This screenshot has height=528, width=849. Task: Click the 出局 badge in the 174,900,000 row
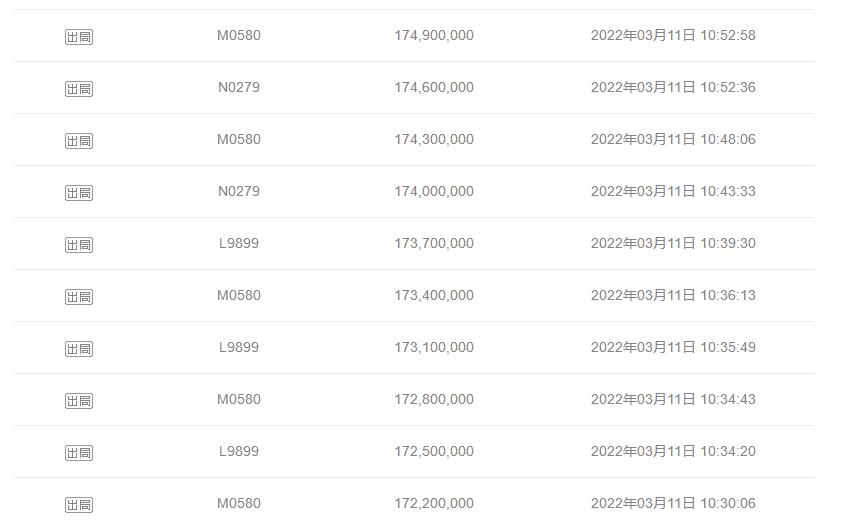click(79, 37)
